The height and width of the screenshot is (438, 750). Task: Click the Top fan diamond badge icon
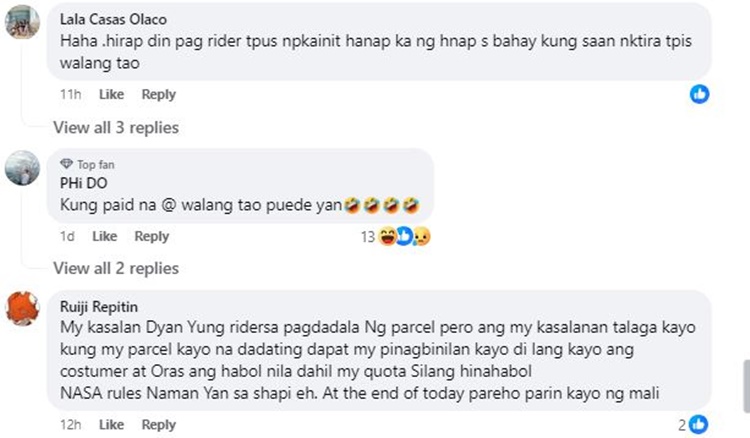pyautogui.click(x=66, y=164)
